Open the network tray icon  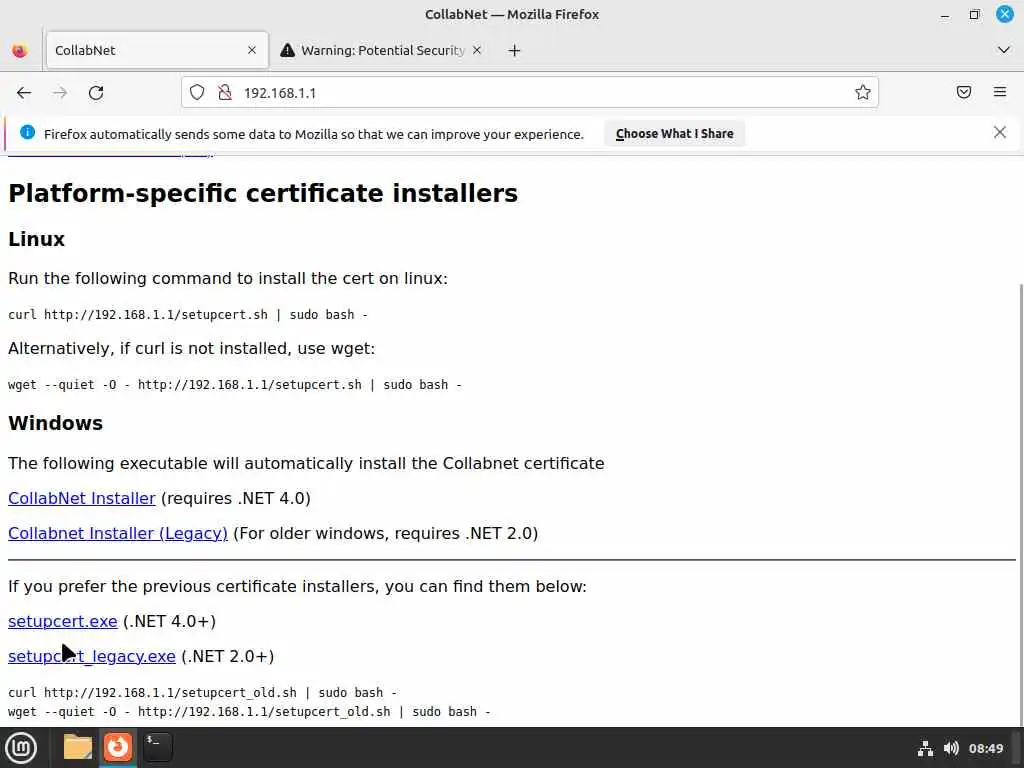pos(925,748)
